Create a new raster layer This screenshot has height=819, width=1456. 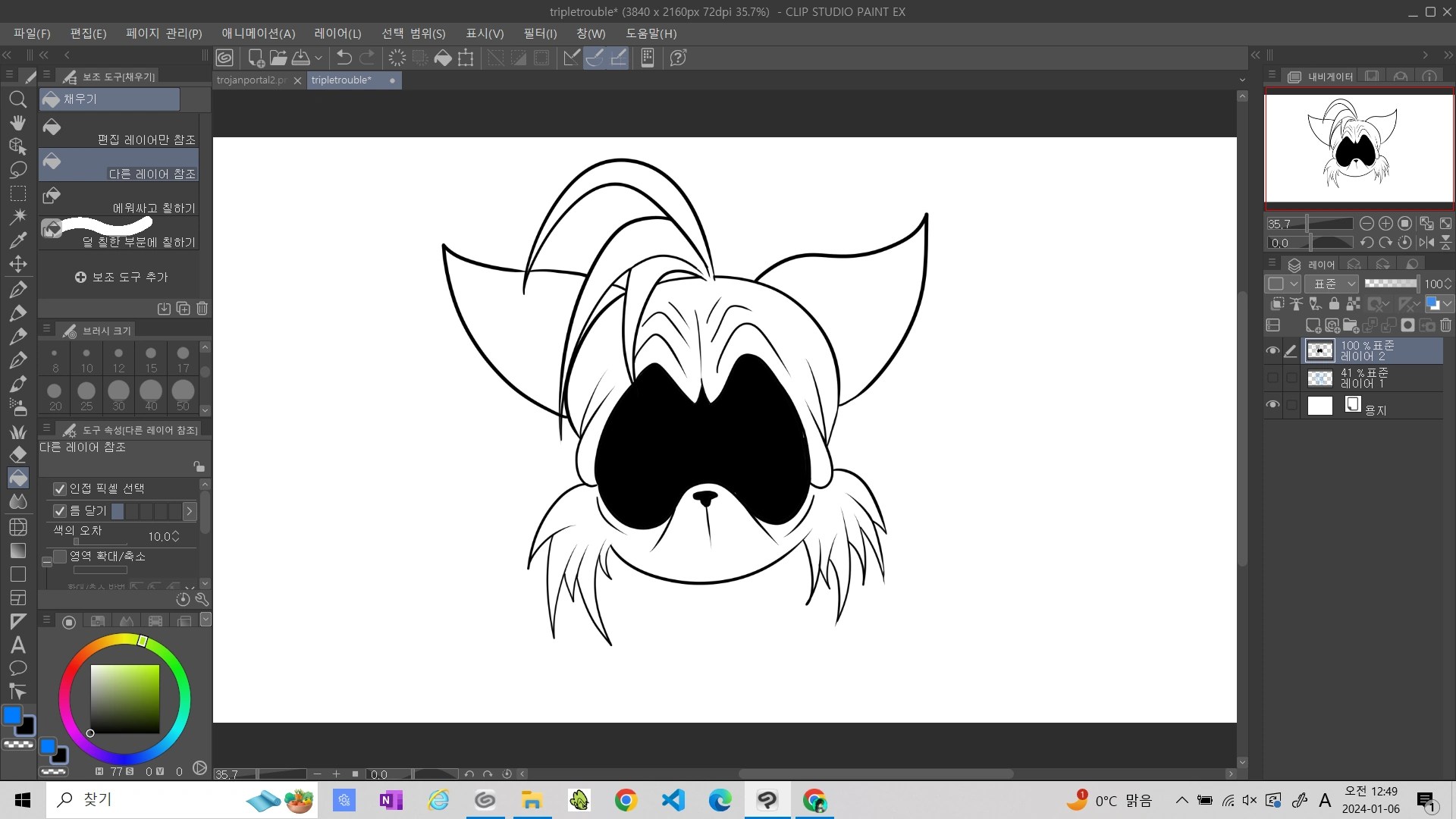tap(1314, 325)
